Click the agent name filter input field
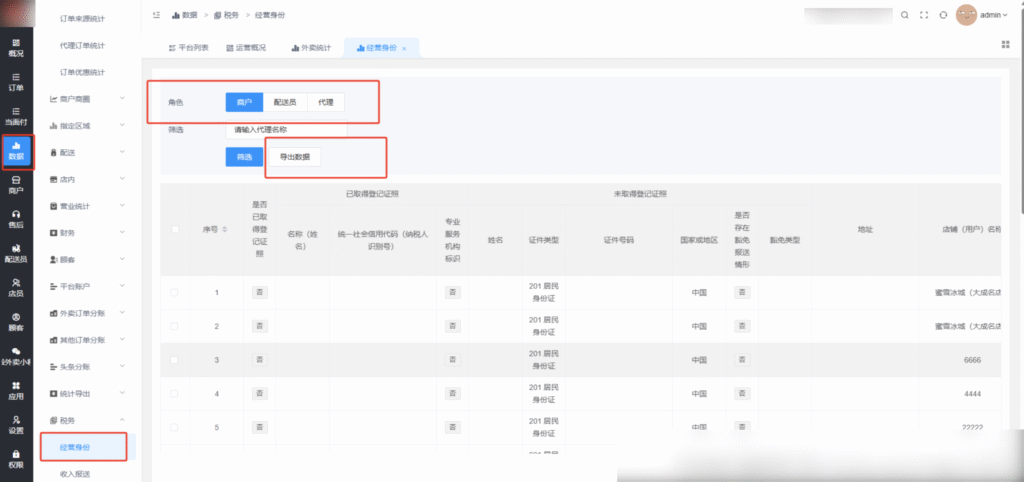The width and height of the screenshot is (1024, 482). tap(286, 130)
